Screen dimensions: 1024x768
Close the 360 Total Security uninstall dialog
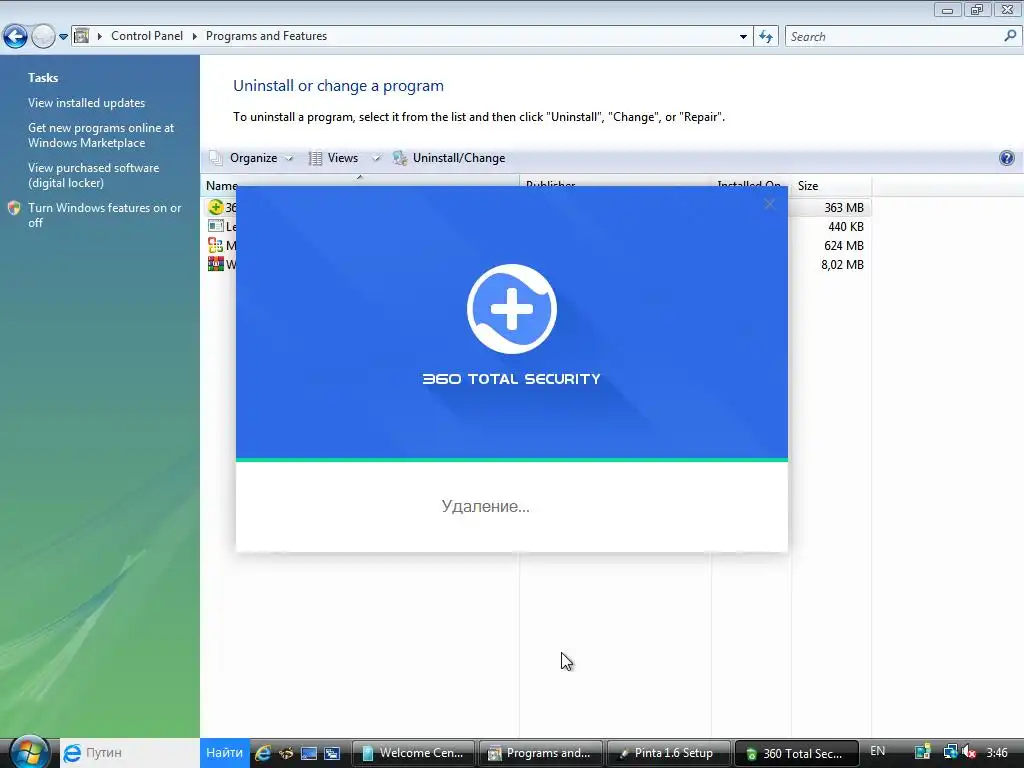click(x=769, y=204)
